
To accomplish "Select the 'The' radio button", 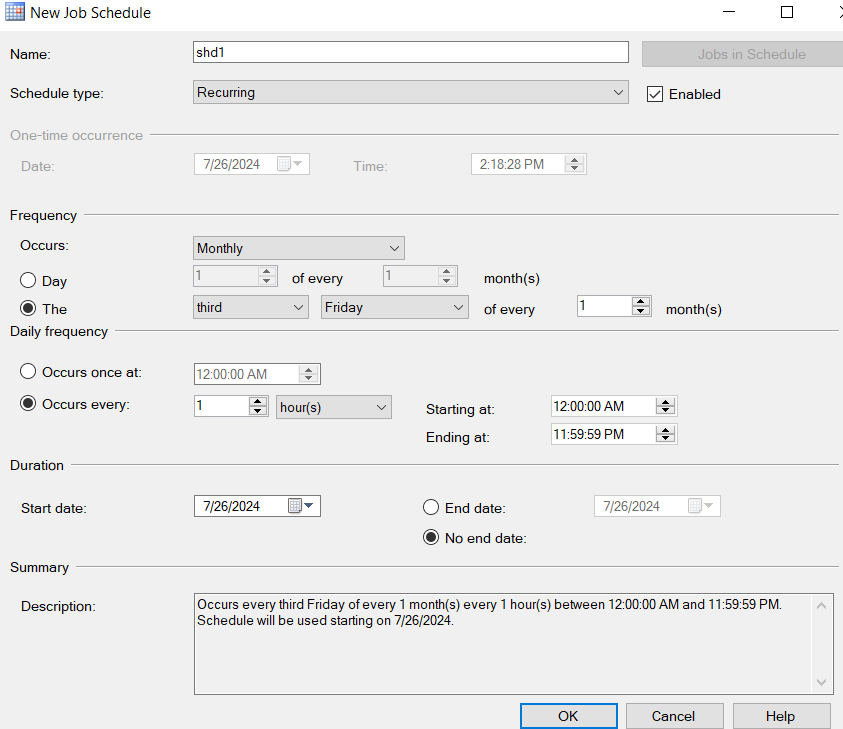I will [x=28, y=308].
